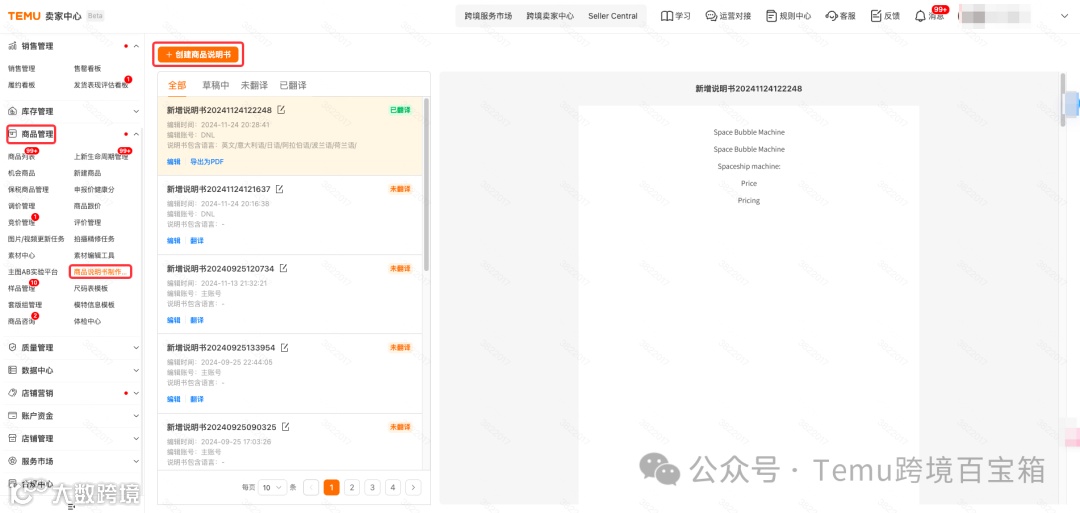Click the 客服 headset icon

pyautogui.click(x=831, y=16)
